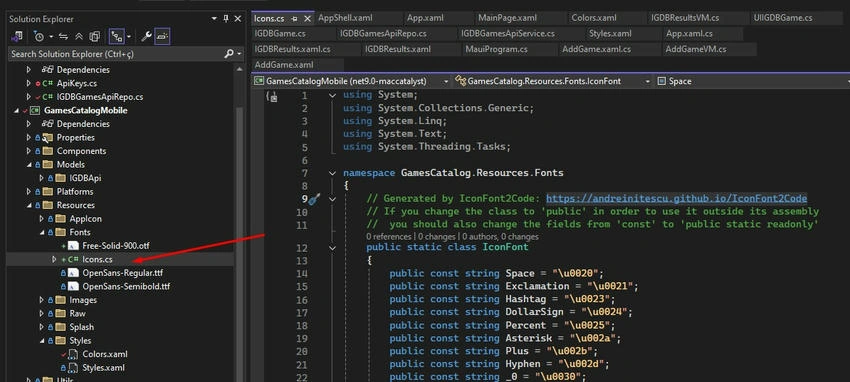Click the bracket icon left of line 1
Screen dimensions: 850x382
click(271, 96)
